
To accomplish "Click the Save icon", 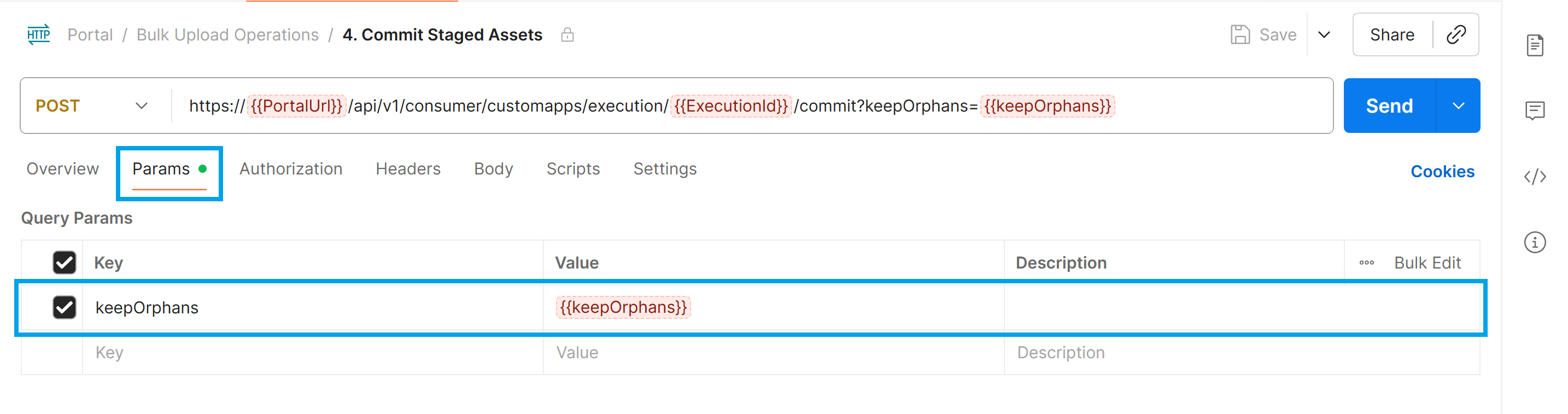I will pyautogui.click(x=1242, y=34).
